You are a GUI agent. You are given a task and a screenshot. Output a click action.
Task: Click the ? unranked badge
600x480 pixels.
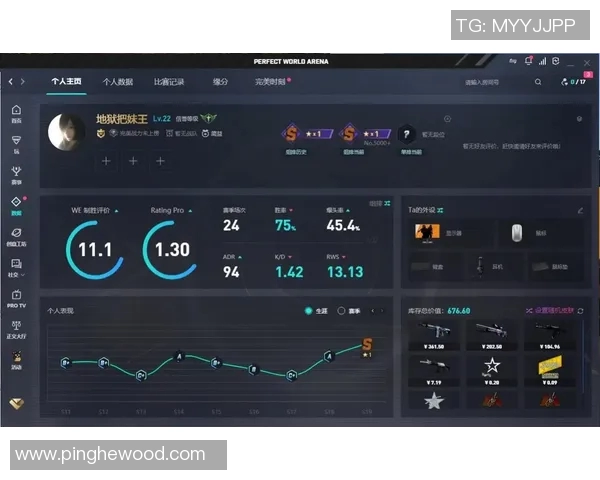(406, 134)
